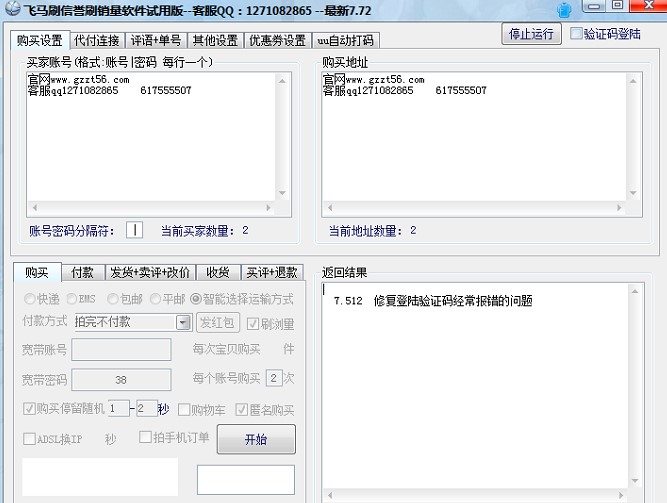
Task: Click the blue shirt skin icon
Action: point(564,10)
